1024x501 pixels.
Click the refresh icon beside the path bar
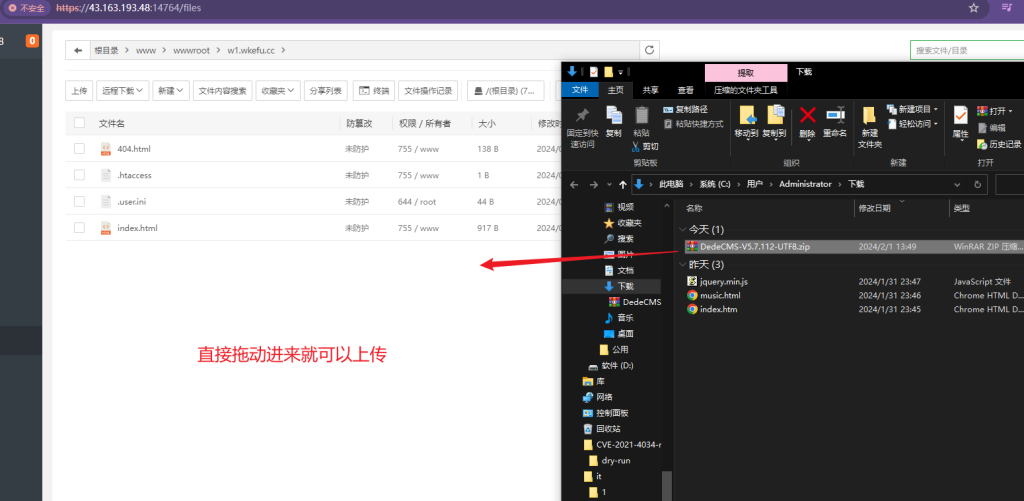650,50
